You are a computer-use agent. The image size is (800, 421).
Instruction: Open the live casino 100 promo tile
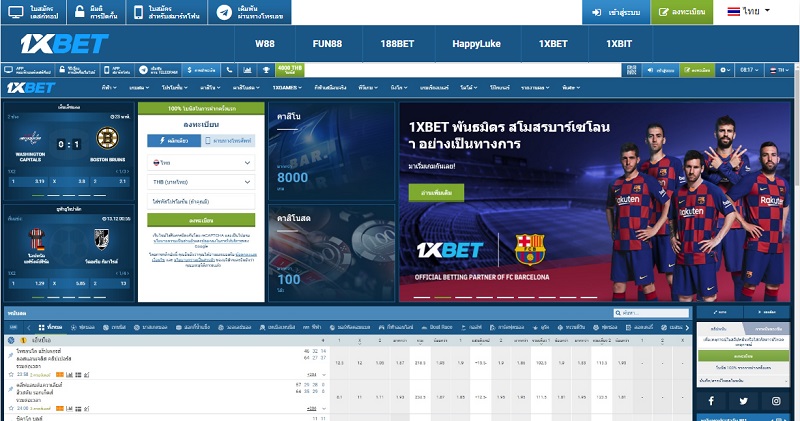point(332,253)
